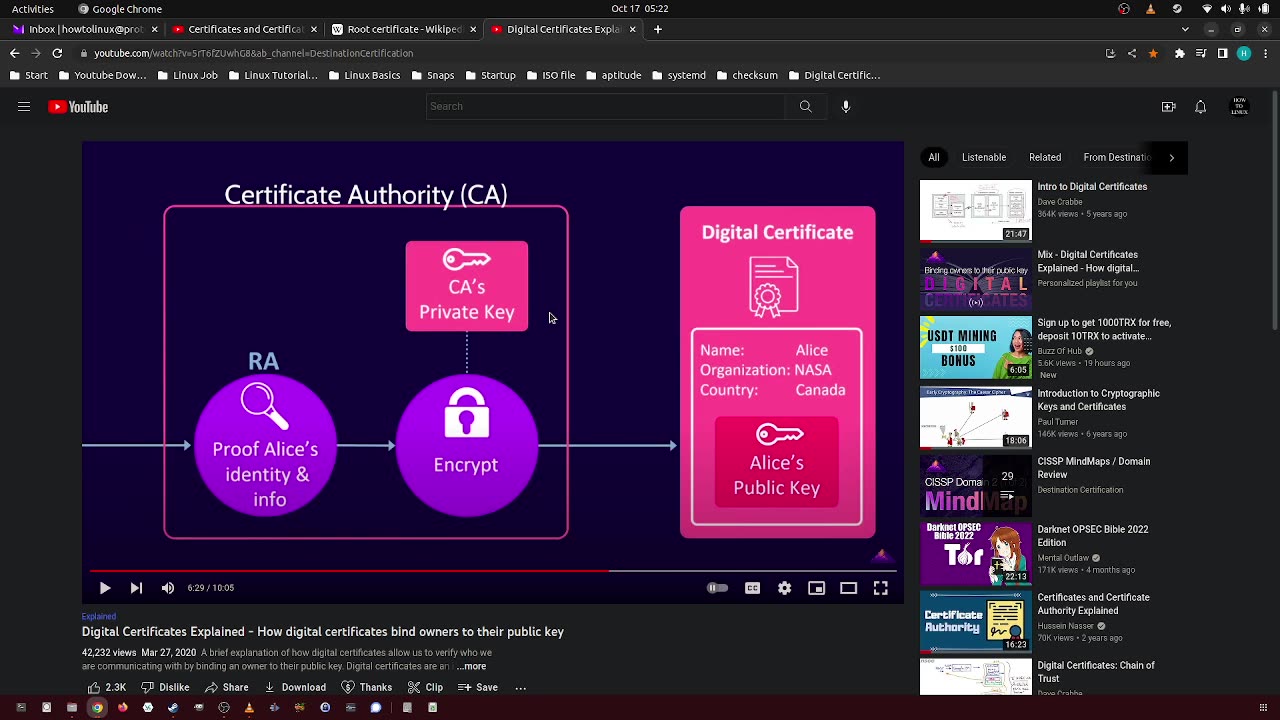This screenshot has height=720, width=1280.
Task: Open the Linux Job bookmark folder
Action: 187,75
